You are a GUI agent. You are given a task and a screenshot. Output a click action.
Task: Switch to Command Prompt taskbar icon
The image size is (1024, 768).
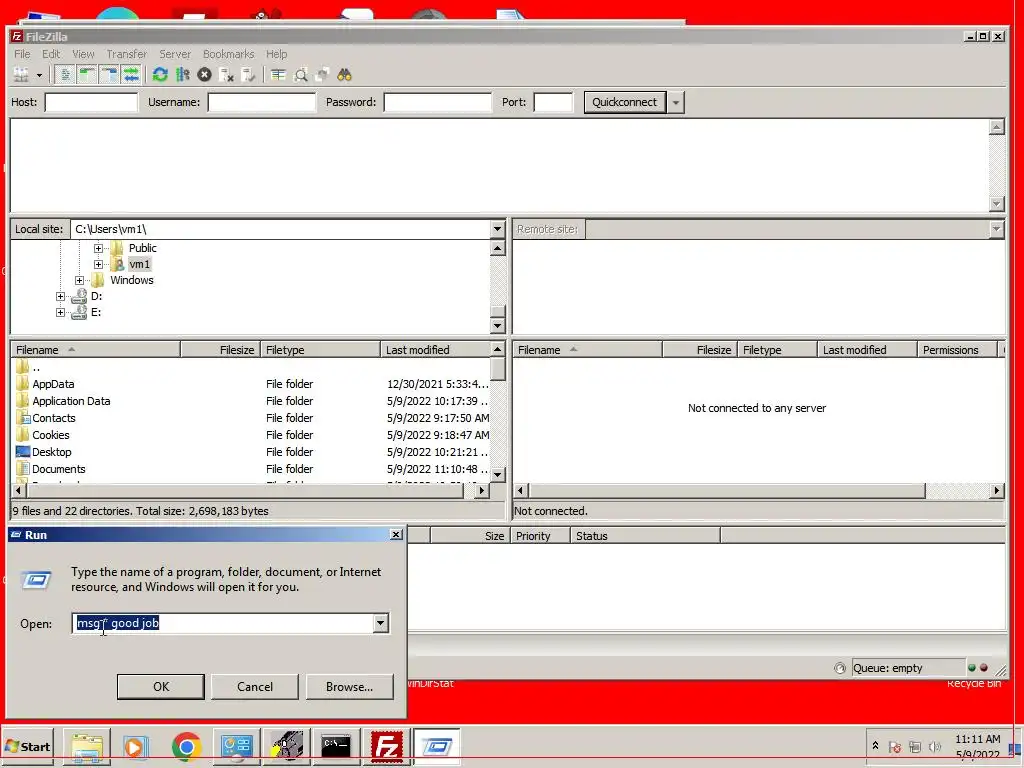pyautogui.click(x=336, y=746)
